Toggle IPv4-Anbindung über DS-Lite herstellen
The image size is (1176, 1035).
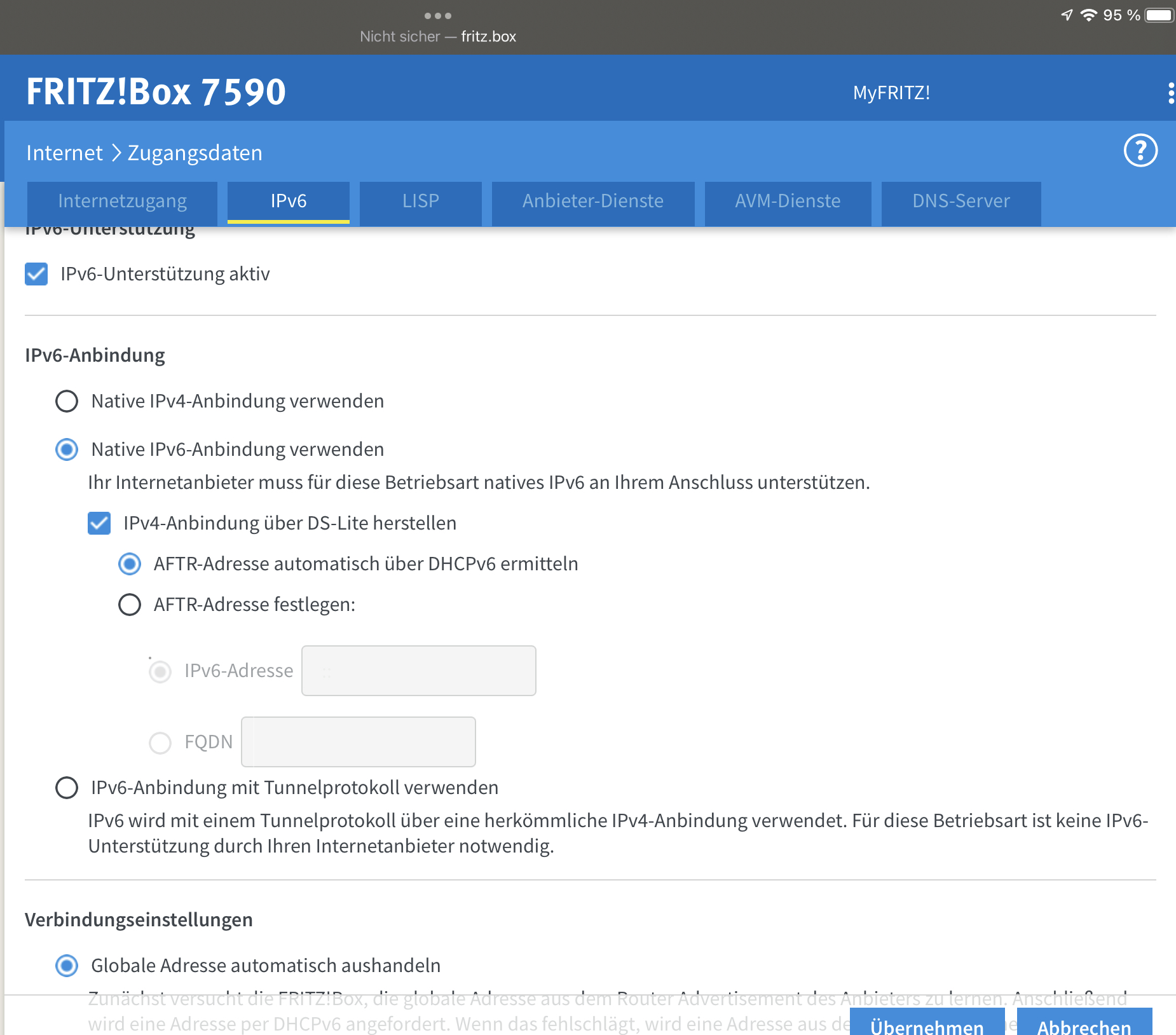point(99,523)
